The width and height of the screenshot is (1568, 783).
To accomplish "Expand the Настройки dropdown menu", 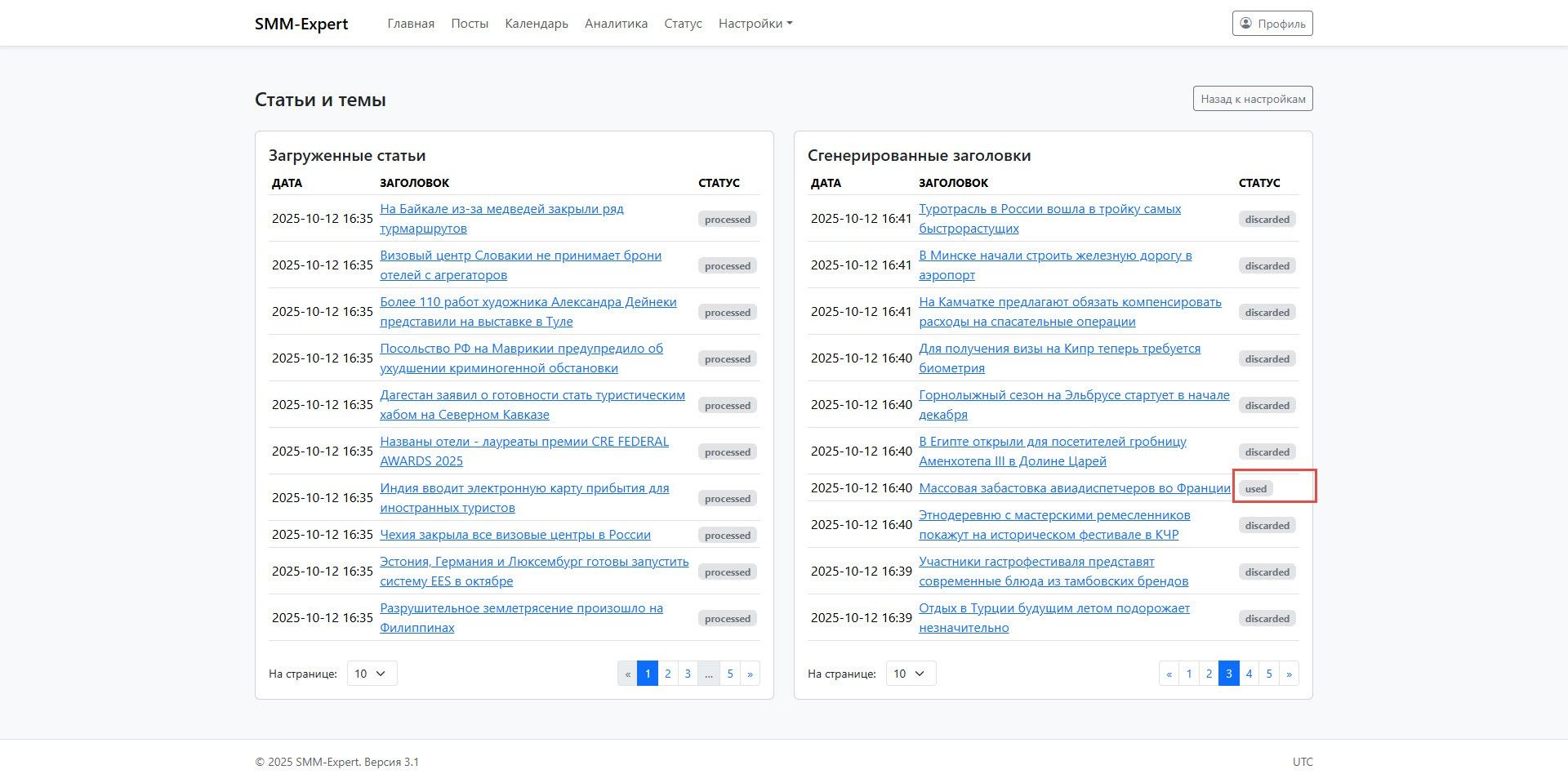I will [755, 24].
